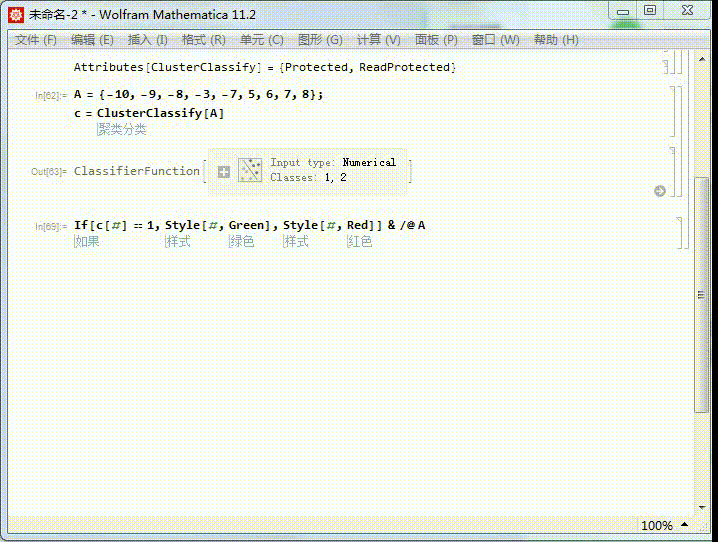
Task: Open the 图形 (G) menu
Action: point(320,40)
